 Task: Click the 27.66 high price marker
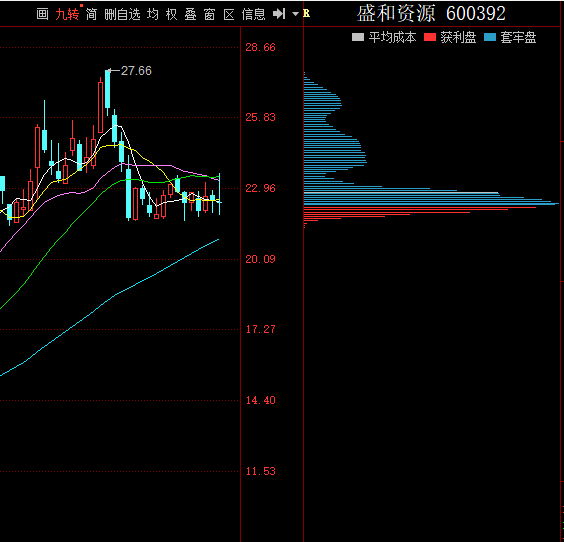point(136,71)
